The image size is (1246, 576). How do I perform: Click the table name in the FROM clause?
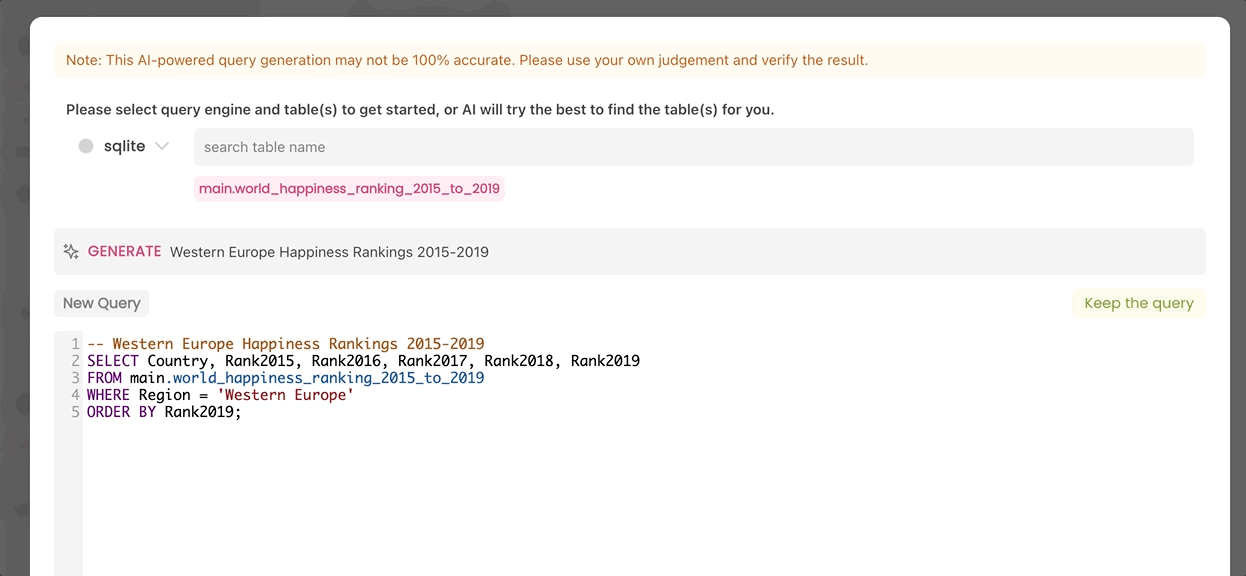click(307, 378)
